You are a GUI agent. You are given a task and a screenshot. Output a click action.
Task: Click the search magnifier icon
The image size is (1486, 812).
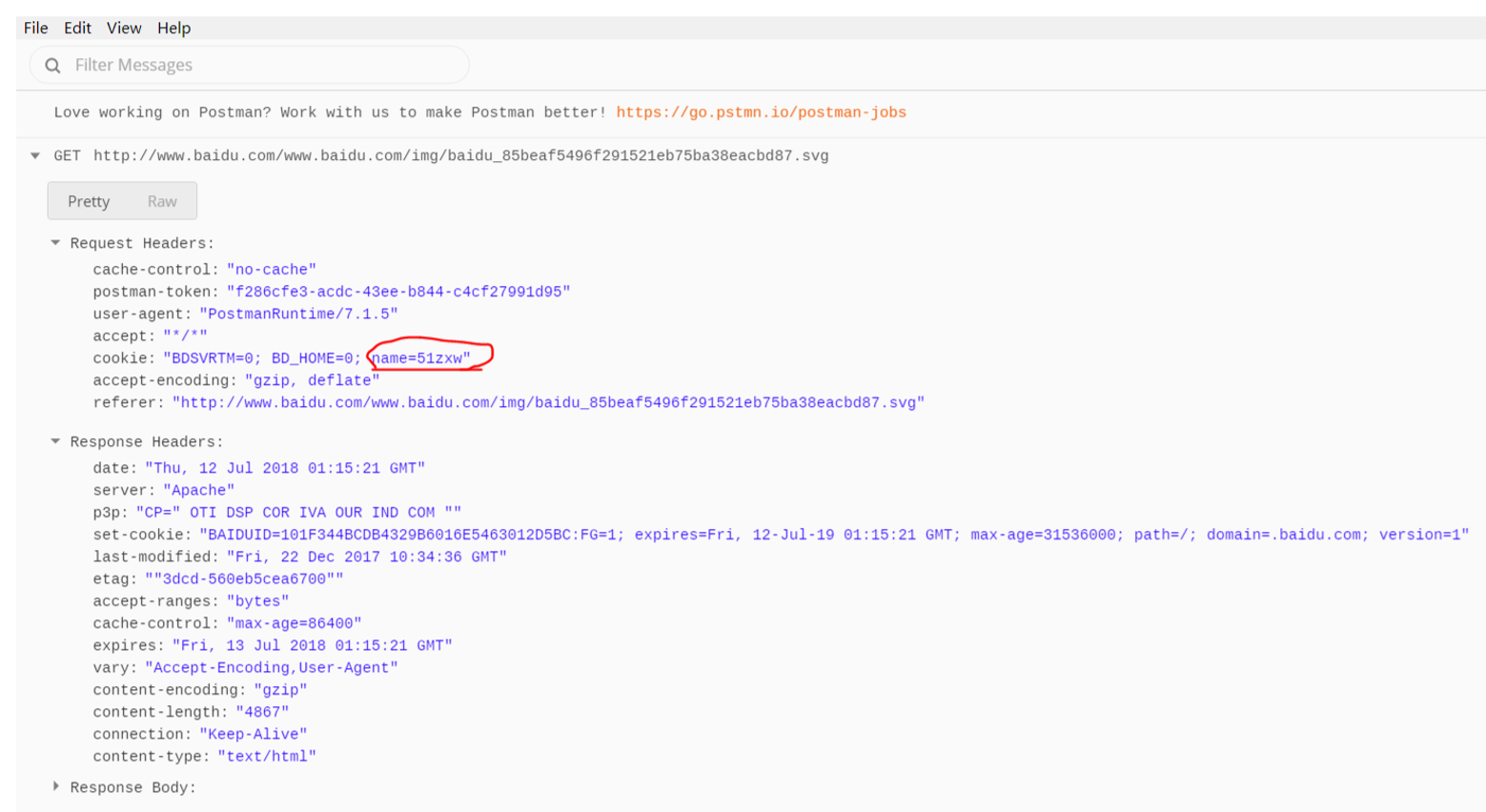(x=52, y=65)
